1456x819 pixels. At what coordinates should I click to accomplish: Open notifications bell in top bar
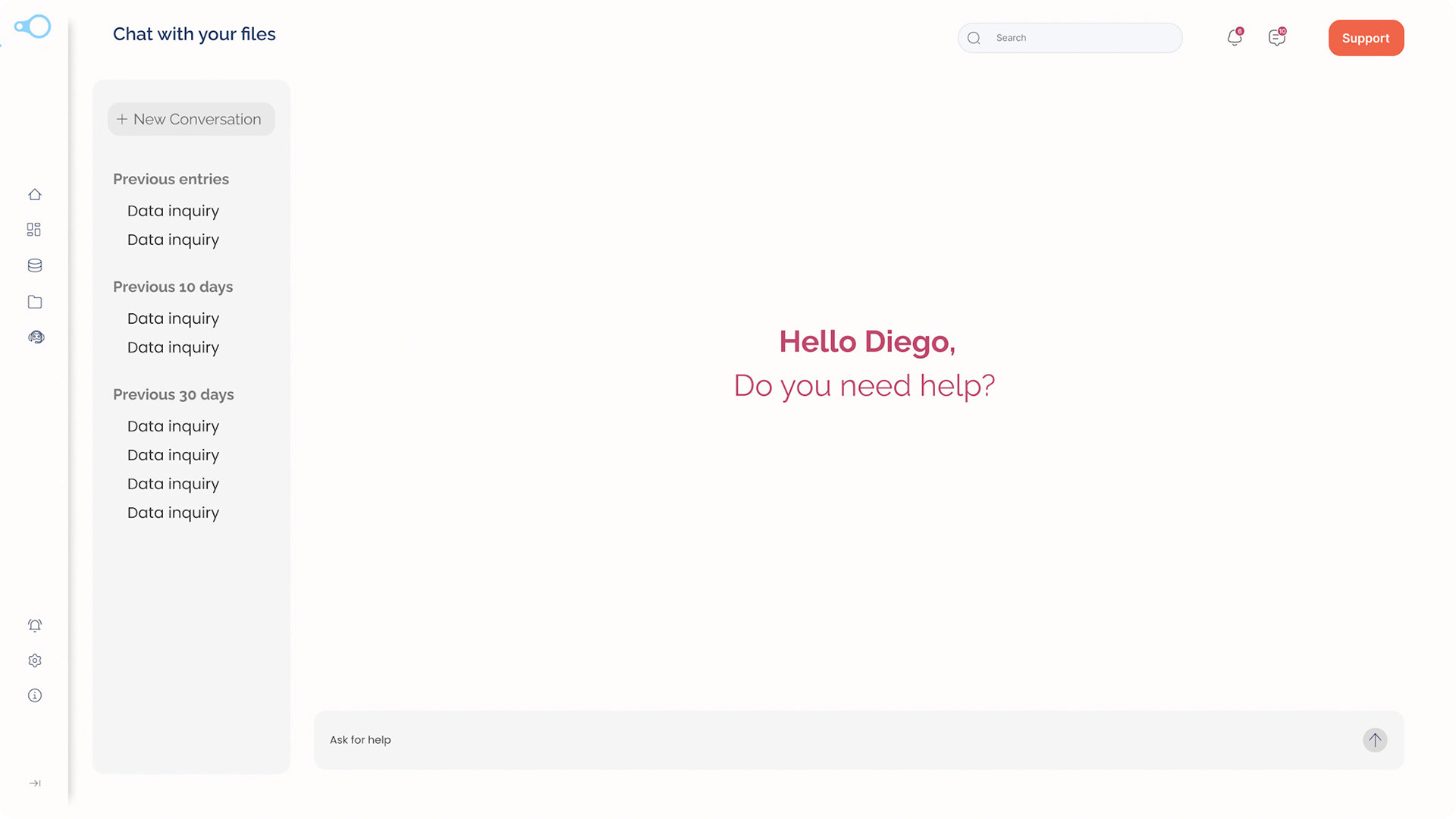1235,38
